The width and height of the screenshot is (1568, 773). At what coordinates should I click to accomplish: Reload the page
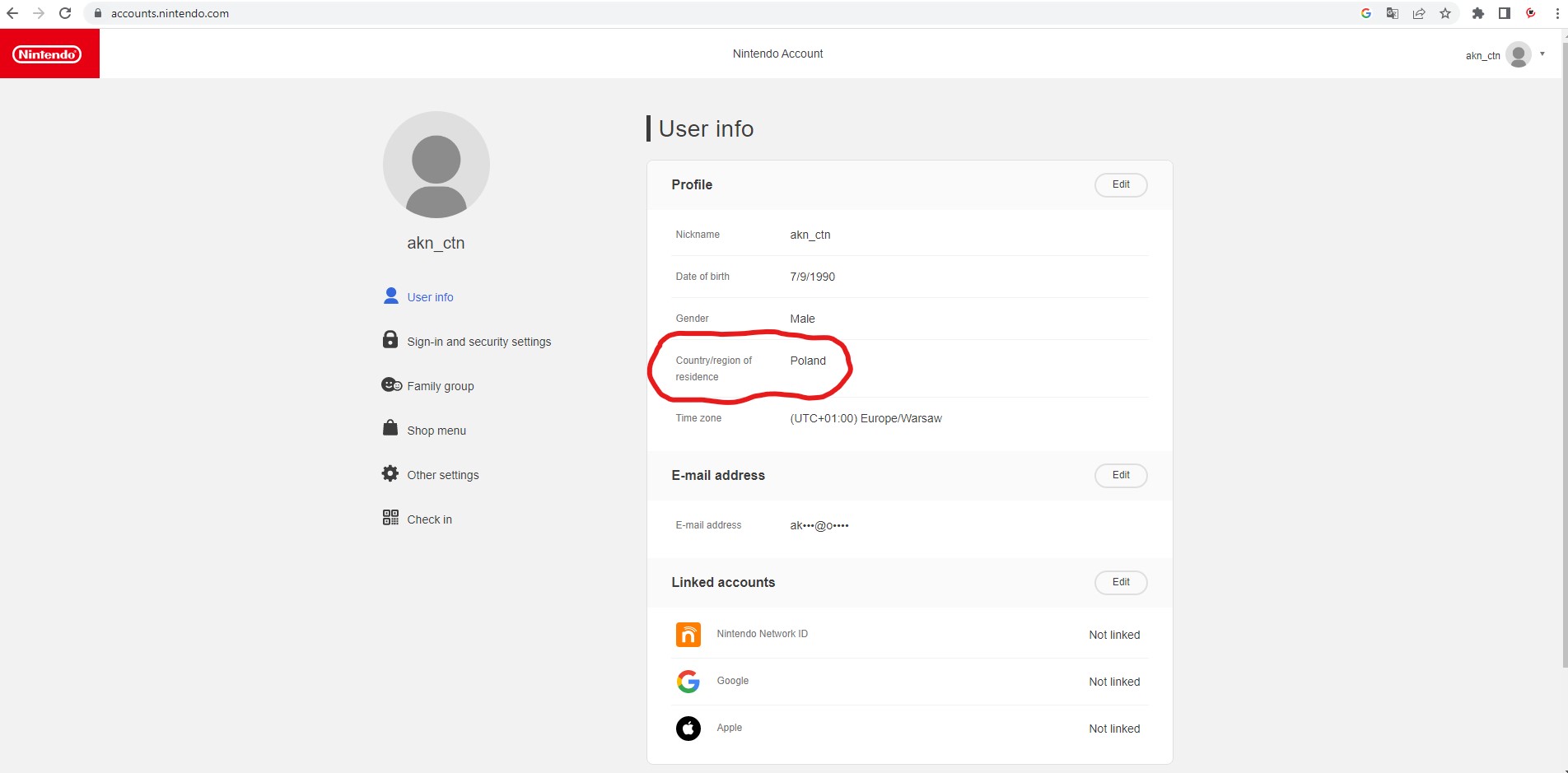coord(65,13)
